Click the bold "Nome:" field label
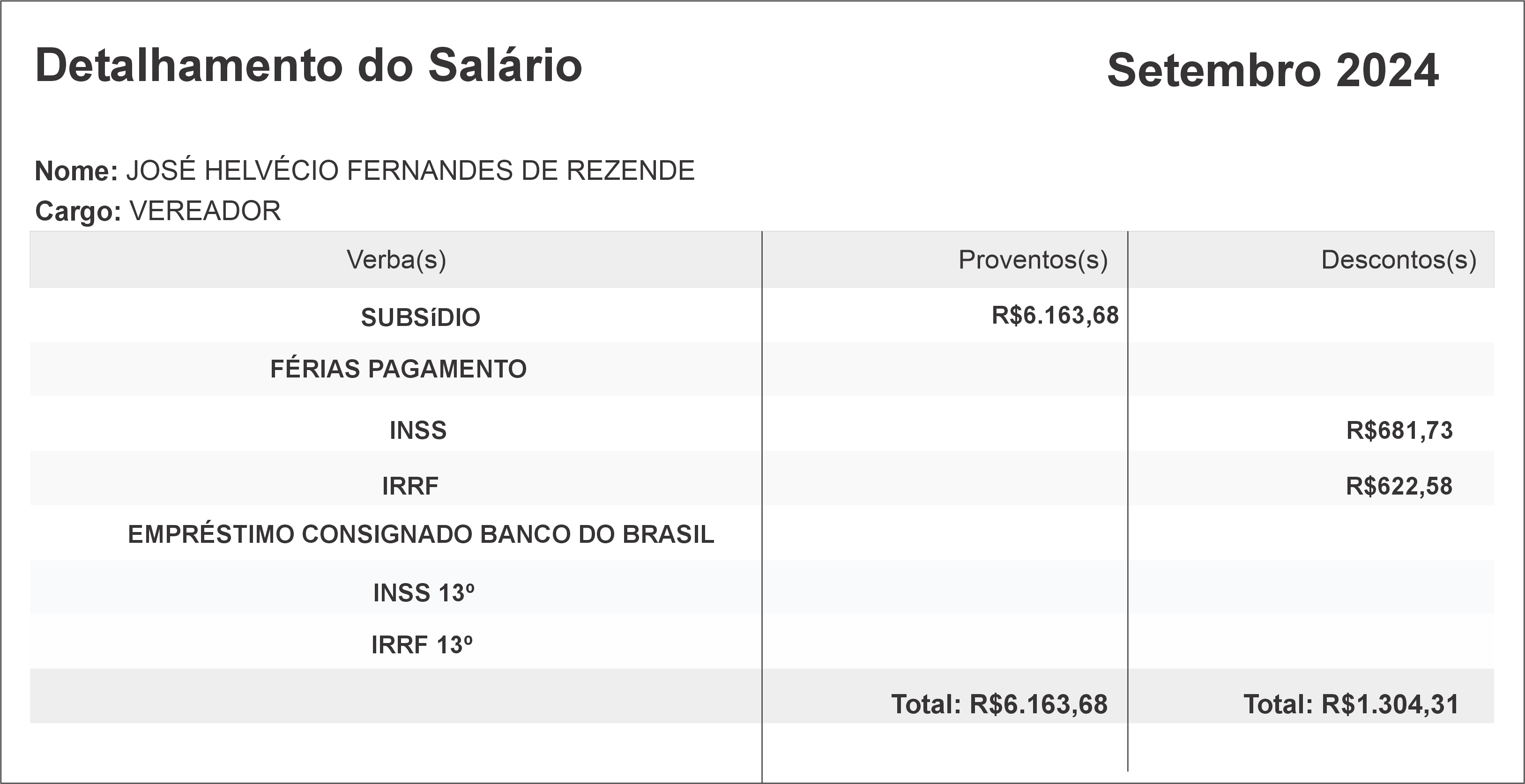This screenshot has height=784, width=1525. 76,171
